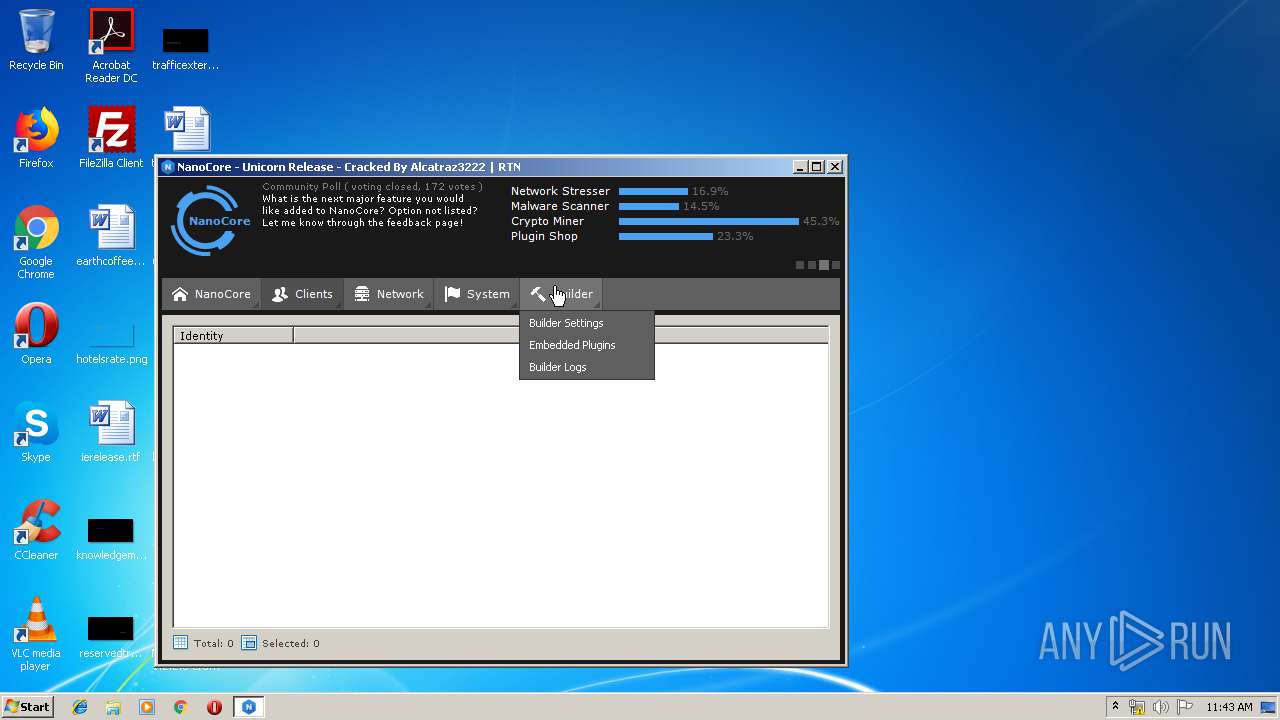Open Recycle Bin on desktop
1280x720 pixels.
point(36,40)
